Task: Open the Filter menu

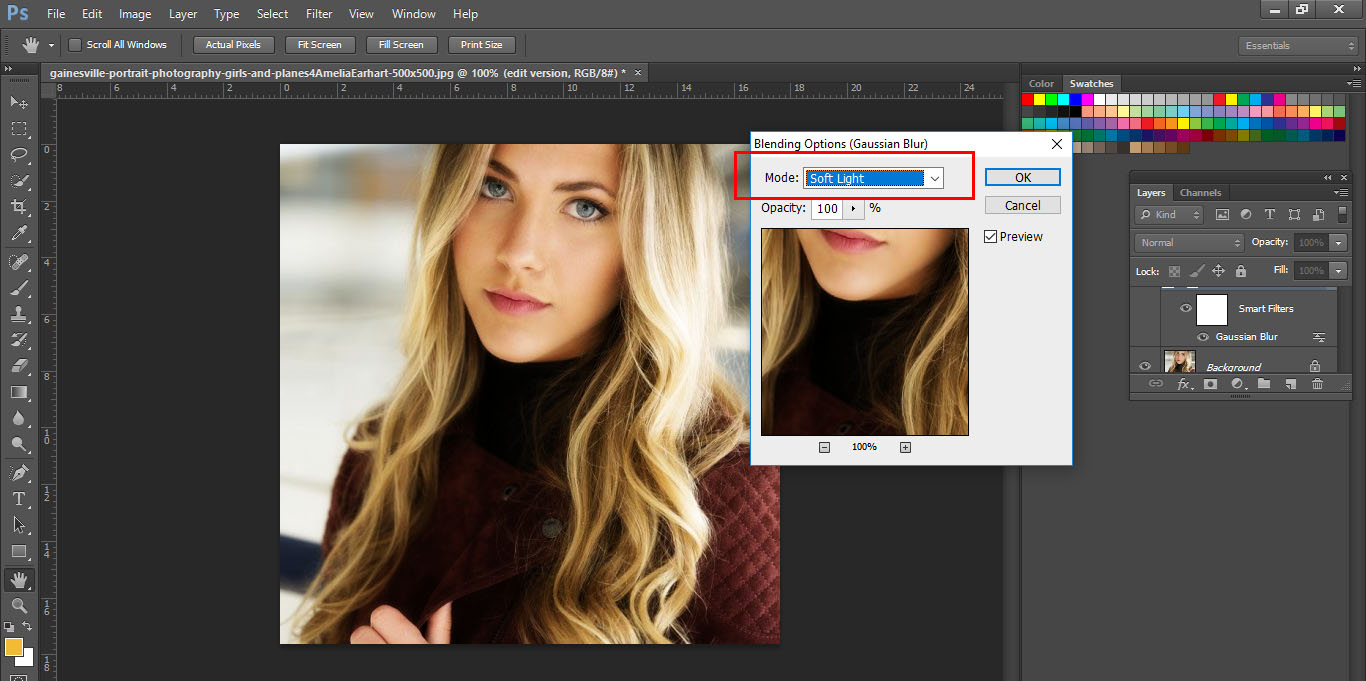Action: (x=318, y=13)
